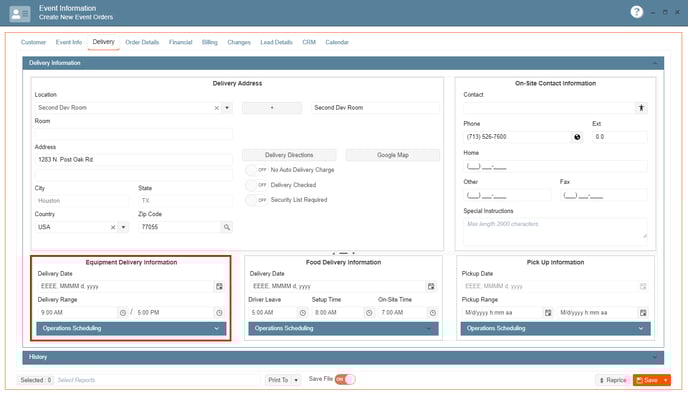Open clock picker for Setup Time
The width and height of the screenshot is (688, 396).
(x=369, y=313)
